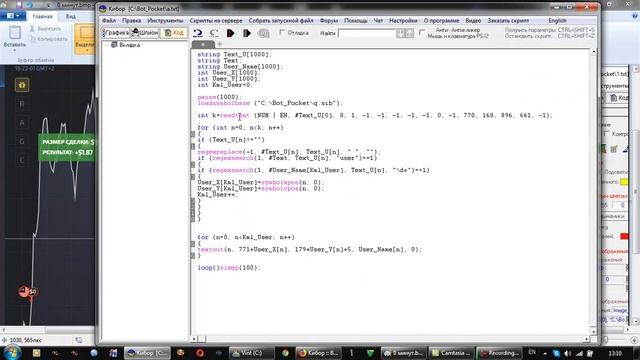Click the greyed stop icon in toolbar
Screen dimensions: 640x360
click(x=264, y=33)
